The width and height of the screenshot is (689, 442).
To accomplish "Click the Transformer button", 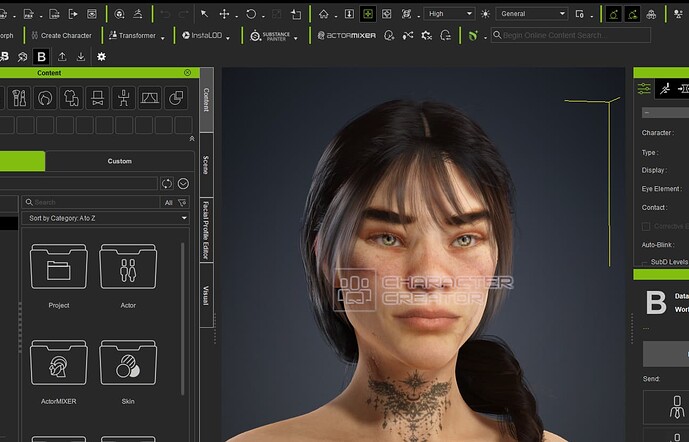I will click(132, 36).
